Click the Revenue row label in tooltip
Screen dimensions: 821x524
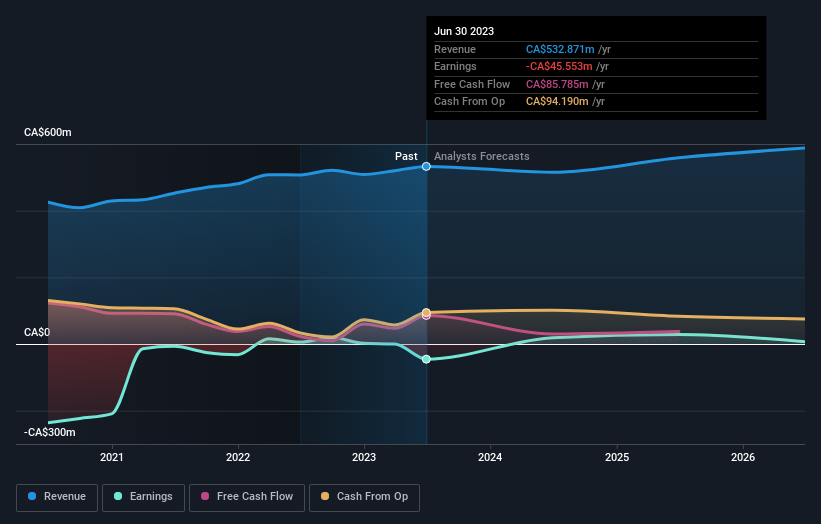(455, 49)
